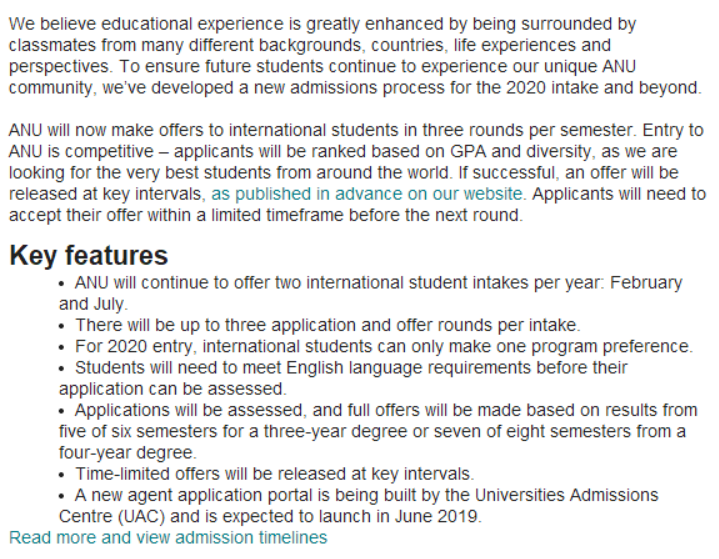Screen dimensions: 719x559
Task: Click the bullet about two international student intakes
Action: pos(371,293)
